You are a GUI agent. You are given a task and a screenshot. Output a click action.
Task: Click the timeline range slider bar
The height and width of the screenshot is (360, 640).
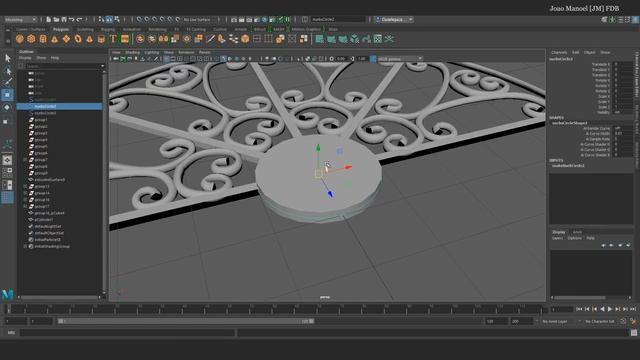186,321
